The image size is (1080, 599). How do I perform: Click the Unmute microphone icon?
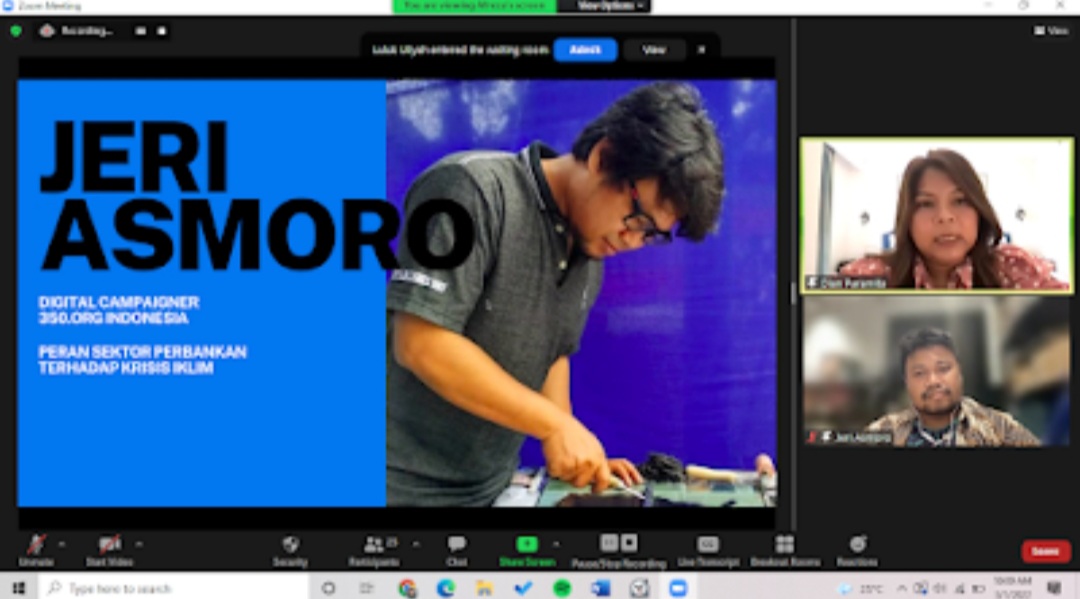click(36, 545)
